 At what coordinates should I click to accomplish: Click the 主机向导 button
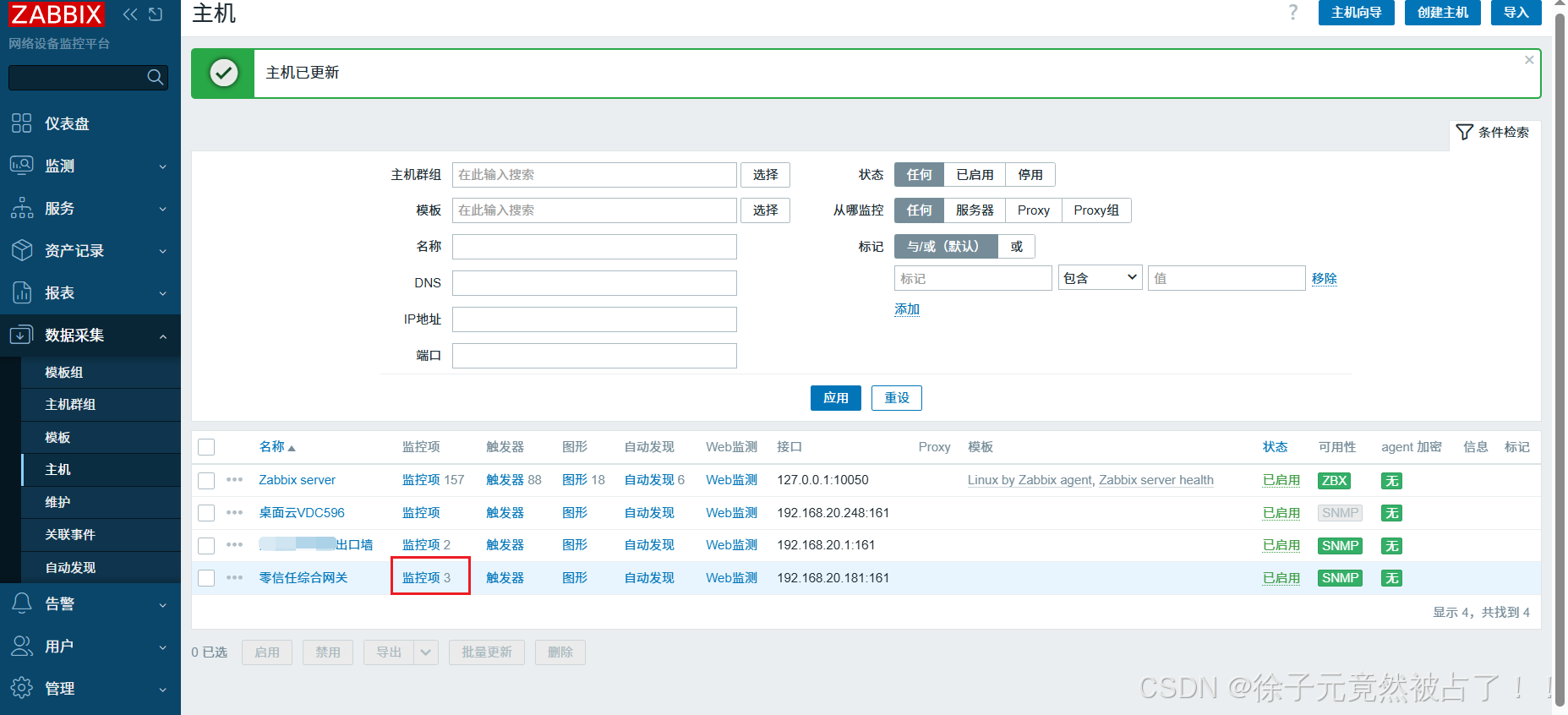click(x=1356, y=13)
